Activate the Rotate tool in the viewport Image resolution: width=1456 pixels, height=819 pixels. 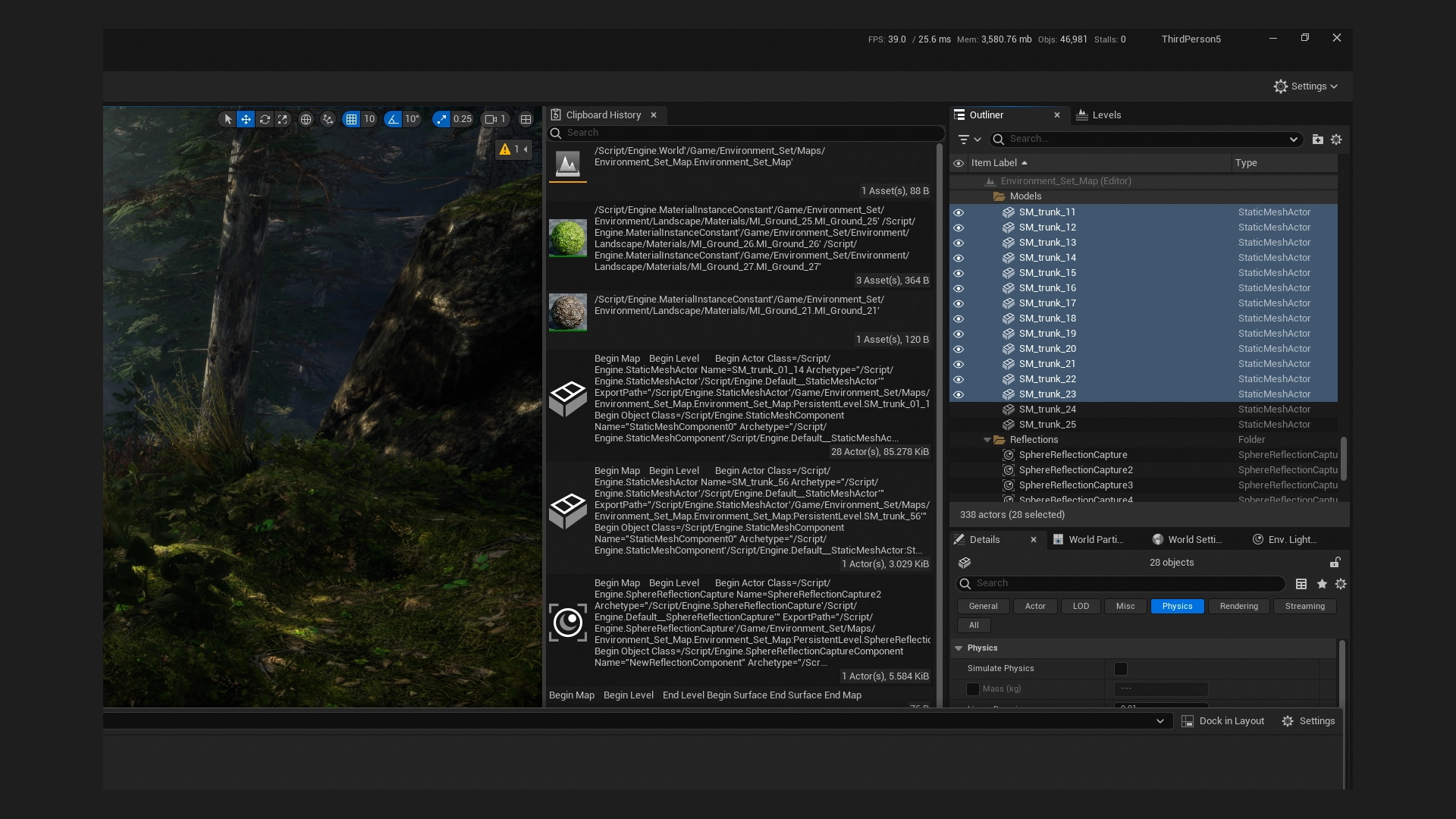[x=265, y=119]
